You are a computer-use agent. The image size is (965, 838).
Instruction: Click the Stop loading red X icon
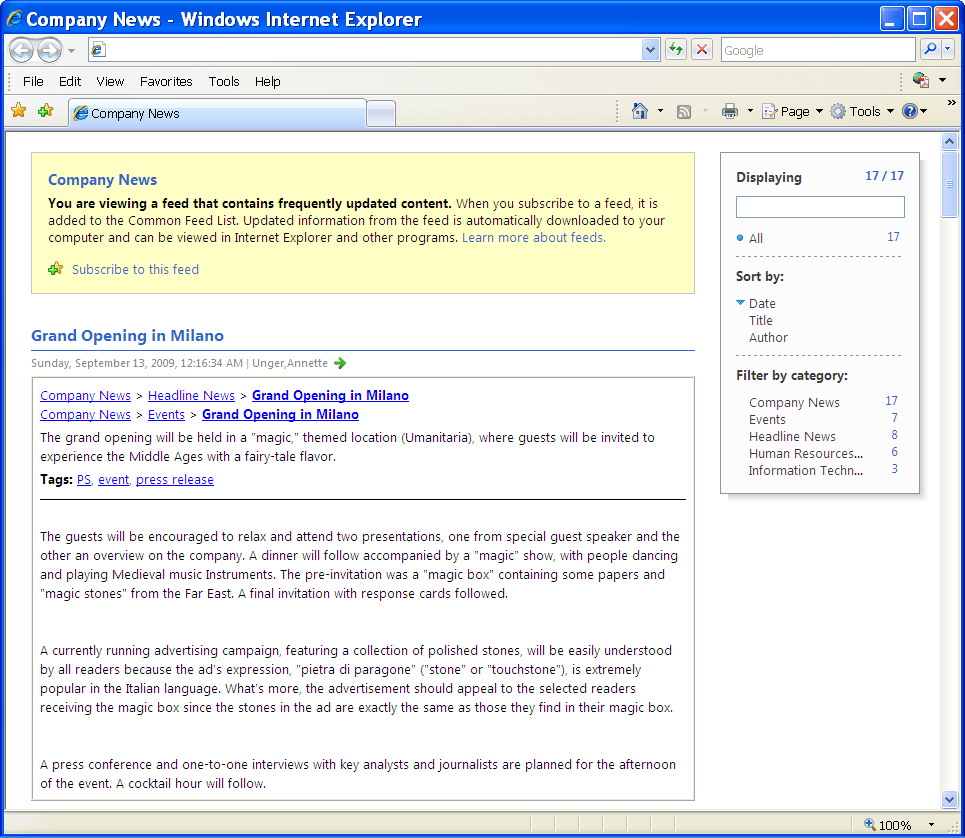[x=700, y=48]
